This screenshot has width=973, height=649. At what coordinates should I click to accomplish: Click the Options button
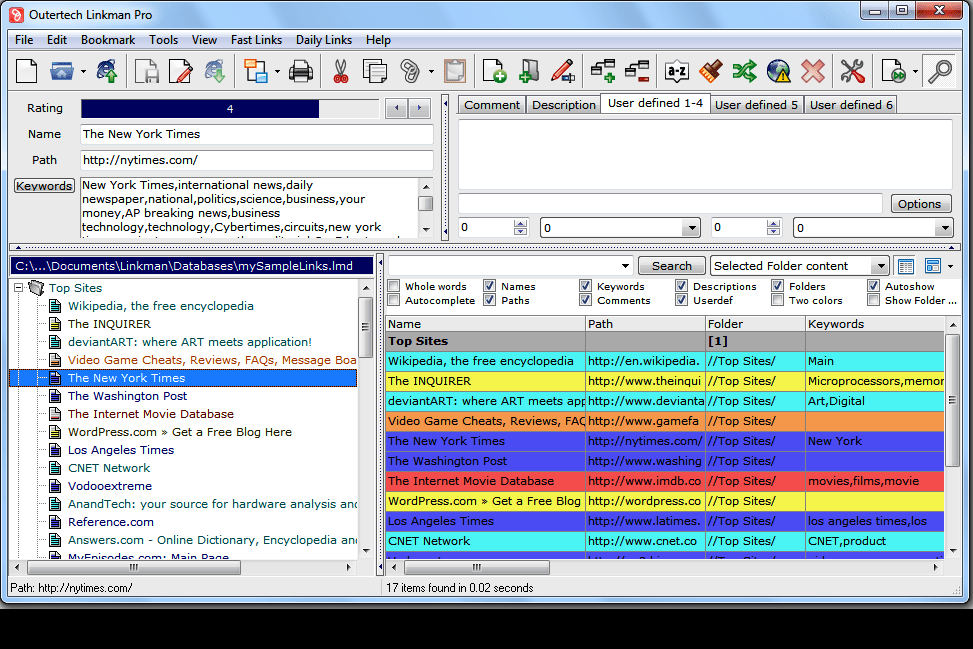[x=920, y=203]
